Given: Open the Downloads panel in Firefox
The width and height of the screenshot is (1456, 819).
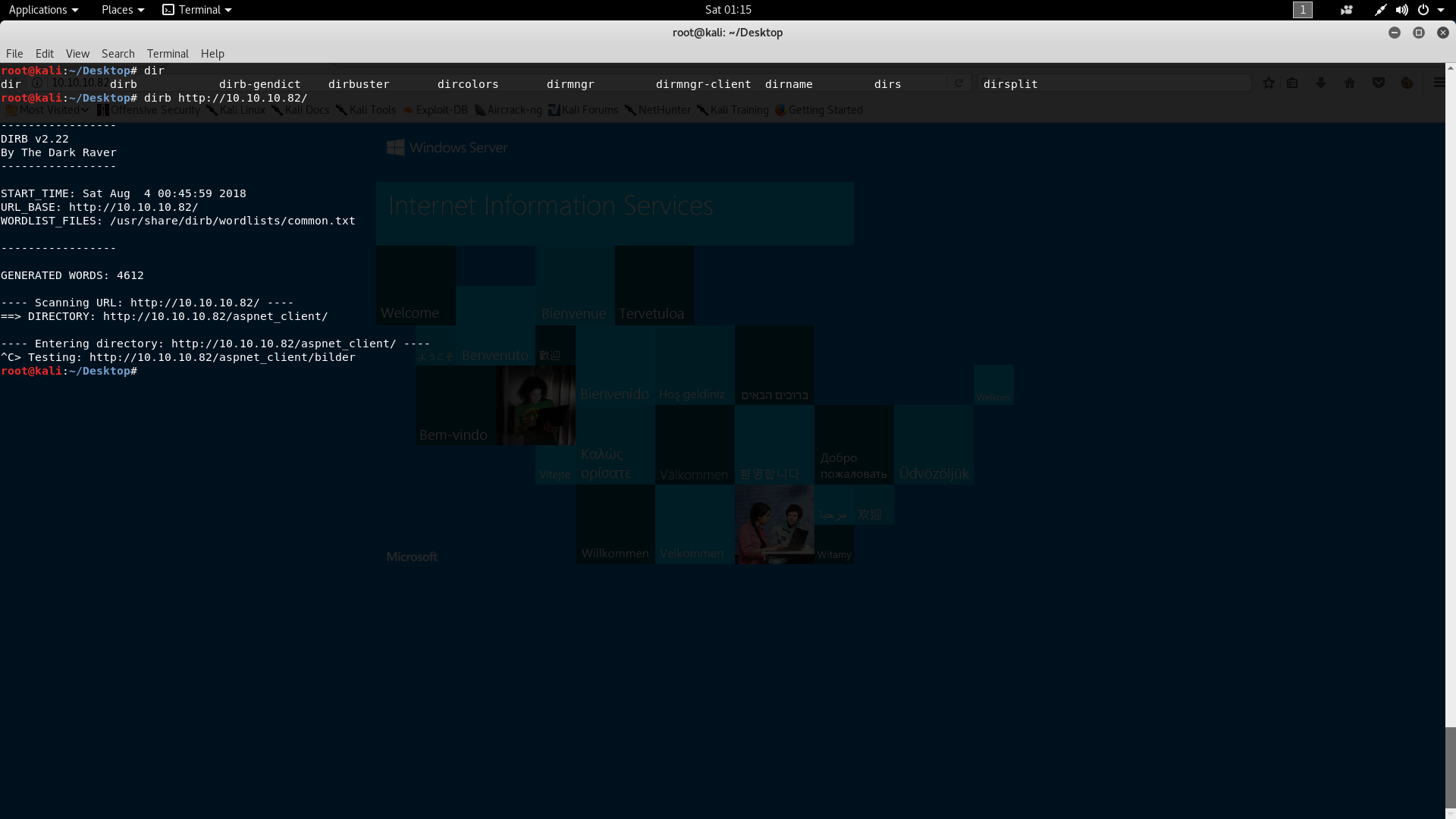Looking at the screenshot, I should (1321, 83).
